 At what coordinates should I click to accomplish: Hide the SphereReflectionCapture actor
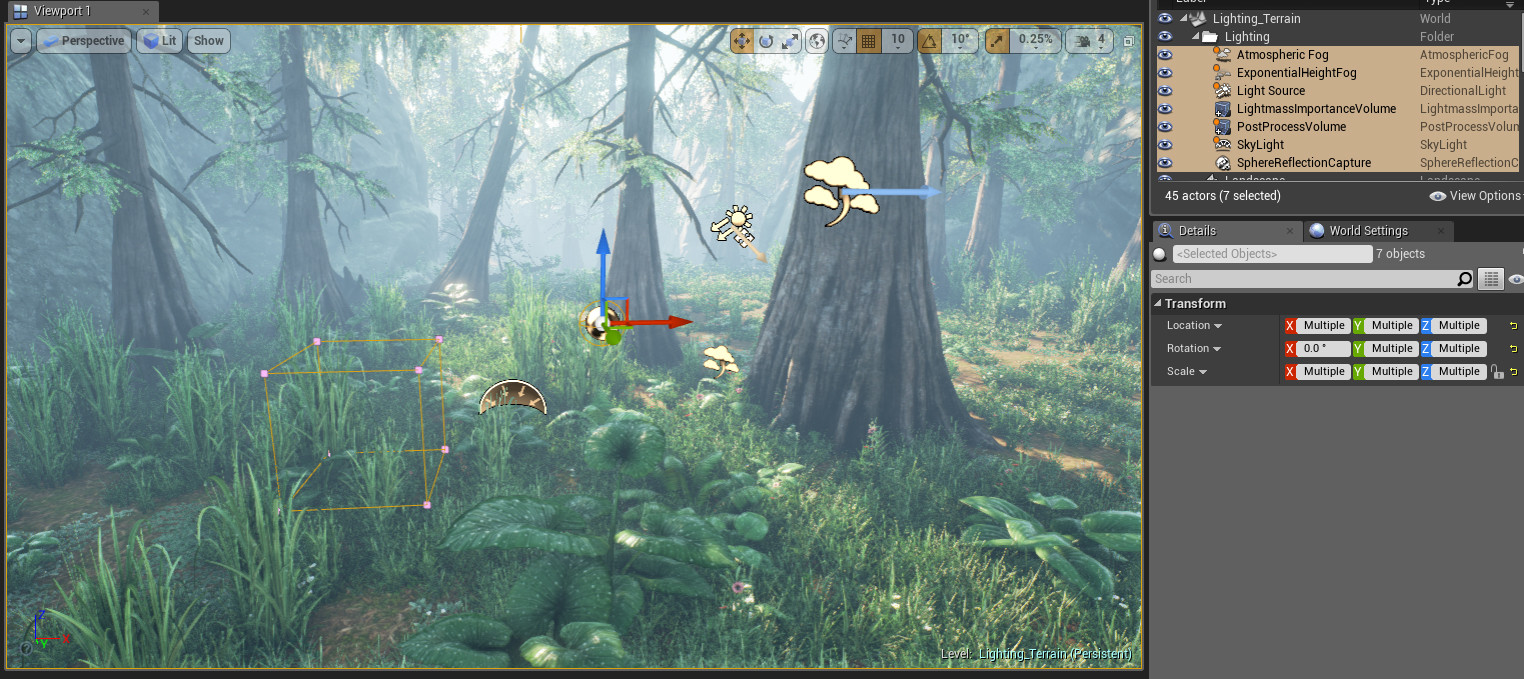point(1164,162)
